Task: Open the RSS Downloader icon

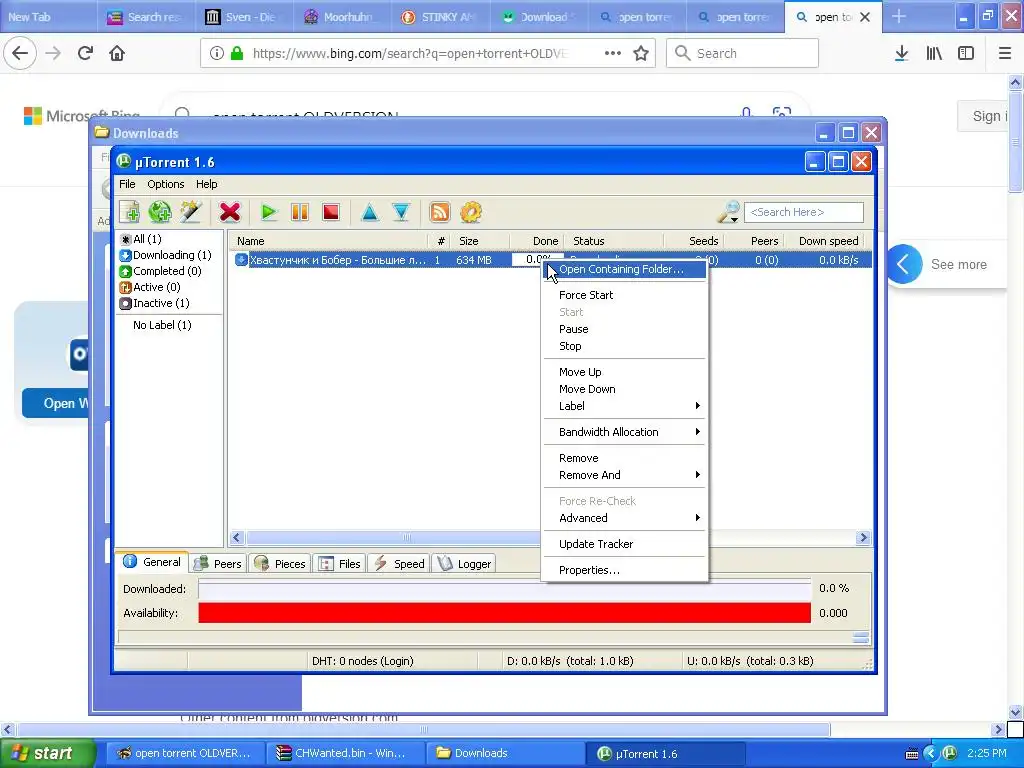Action: pyautogui.click(x=440, y=212)
